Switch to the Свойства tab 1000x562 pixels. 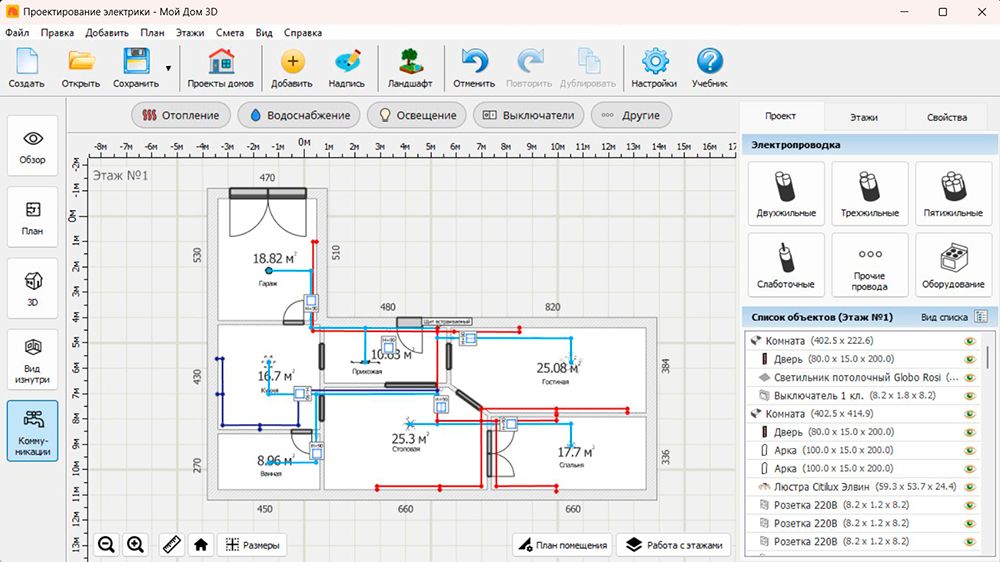click(947, 117)
